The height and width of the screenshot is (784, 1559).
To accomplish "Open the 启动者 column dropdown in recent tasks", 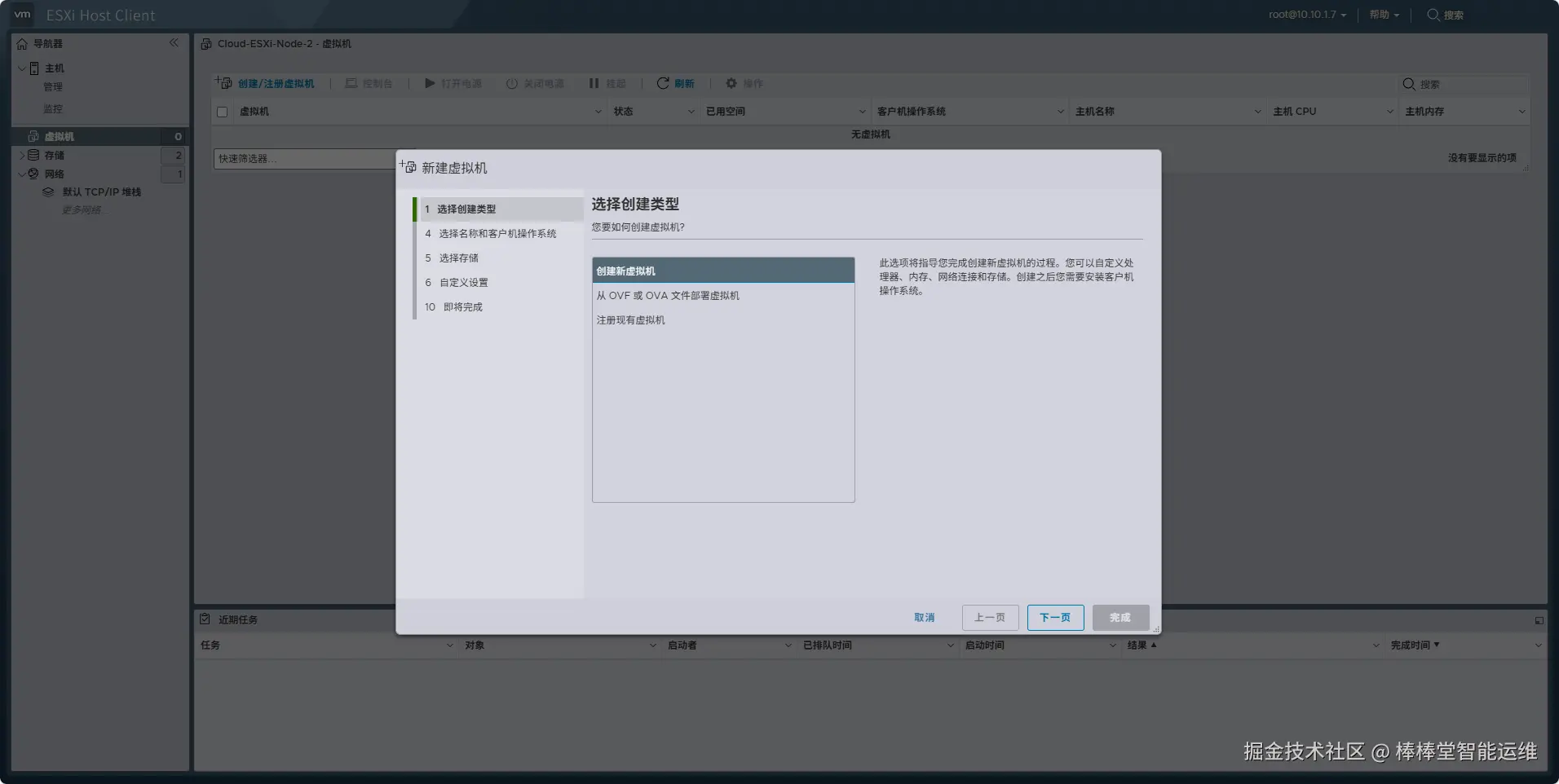I will point(788,645).
